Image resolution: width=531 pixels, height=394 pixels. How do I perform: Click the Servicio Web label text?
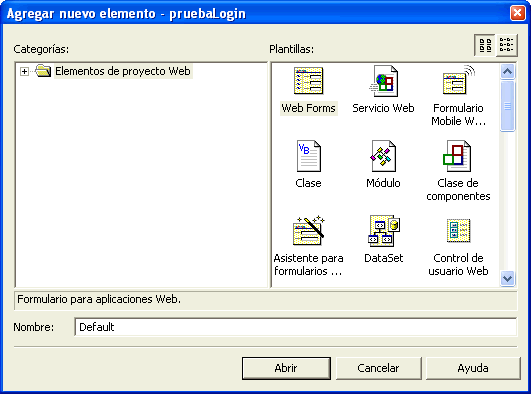coord(383,108)
